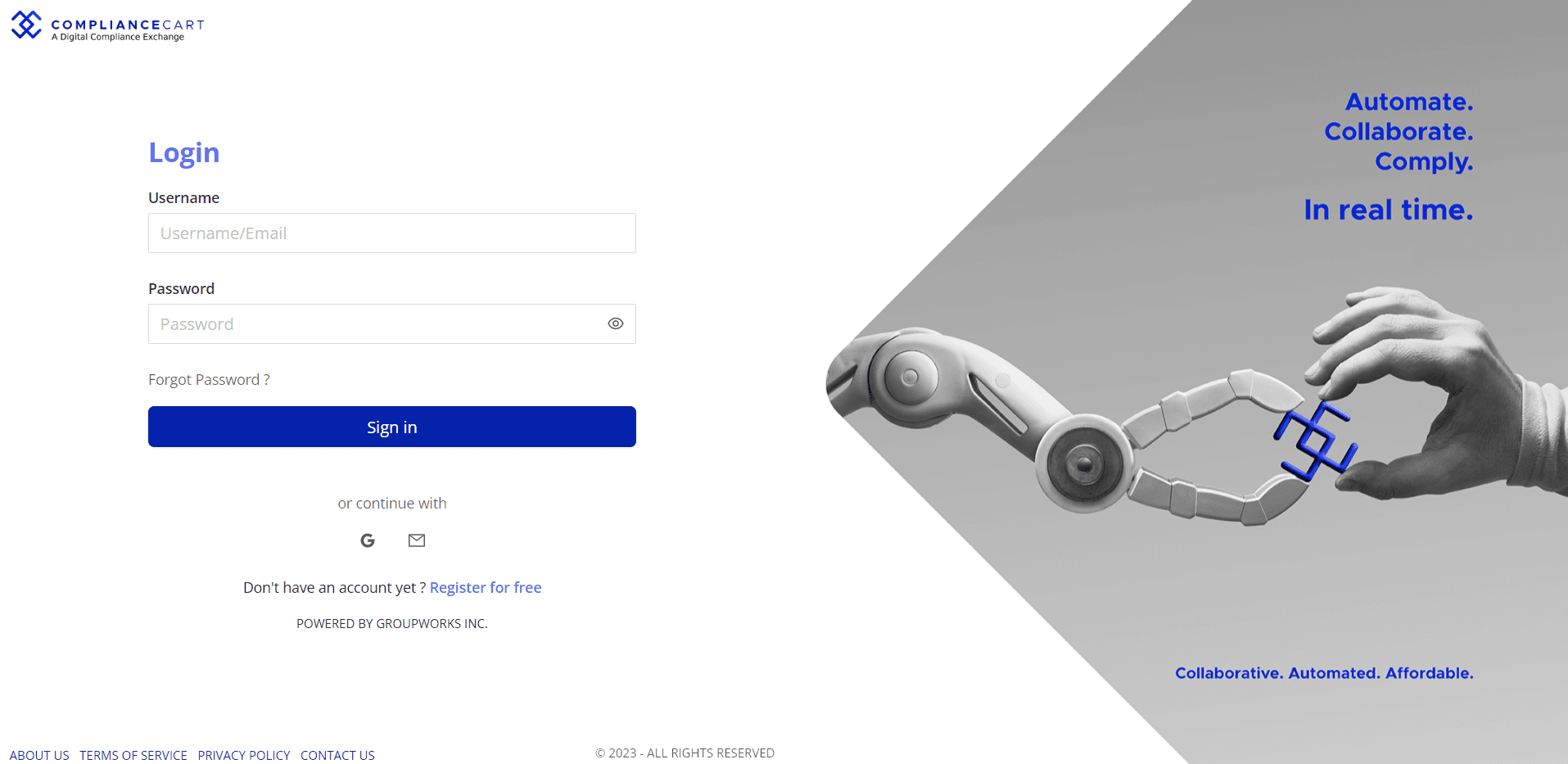
Task: Select Contact Us in the footer
Action: [x=337, y=755]
